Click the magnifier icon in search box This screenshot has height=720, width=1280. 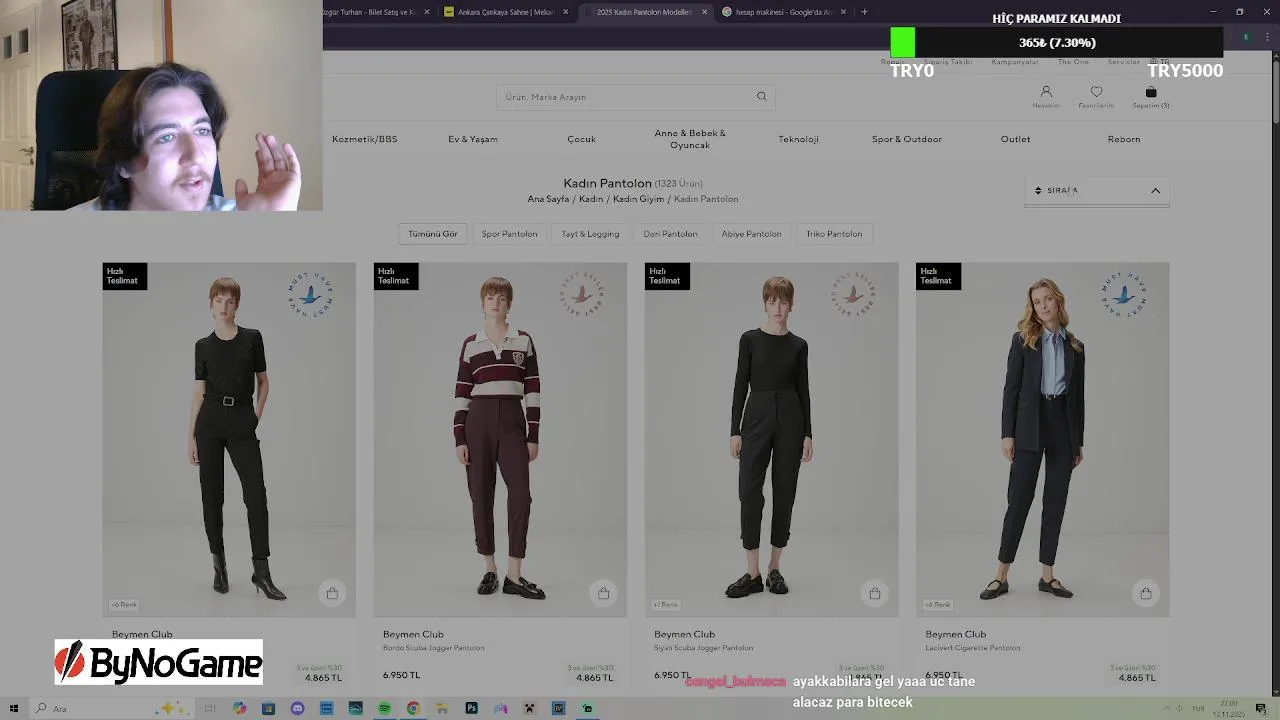tap(762, 97)
